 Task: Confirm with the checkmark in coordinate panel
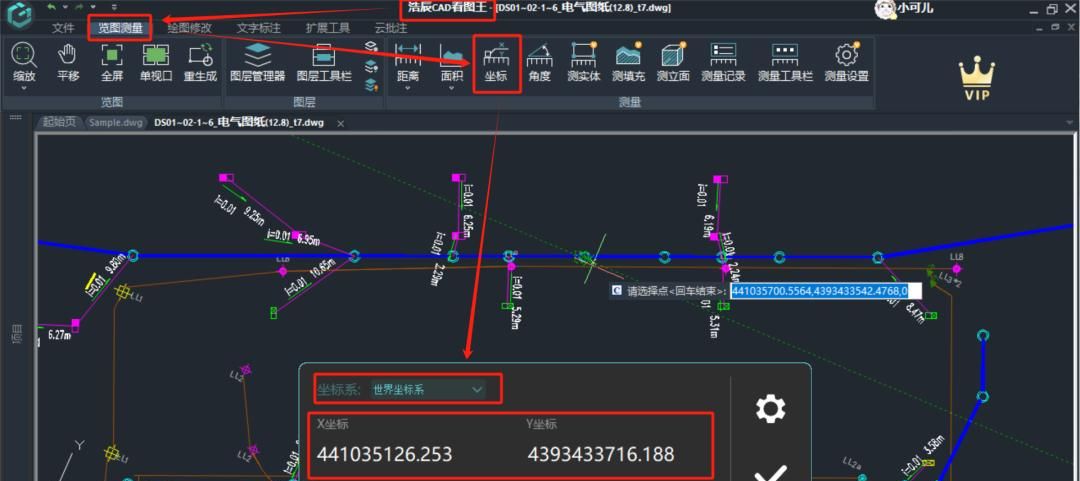click(770, 474)
